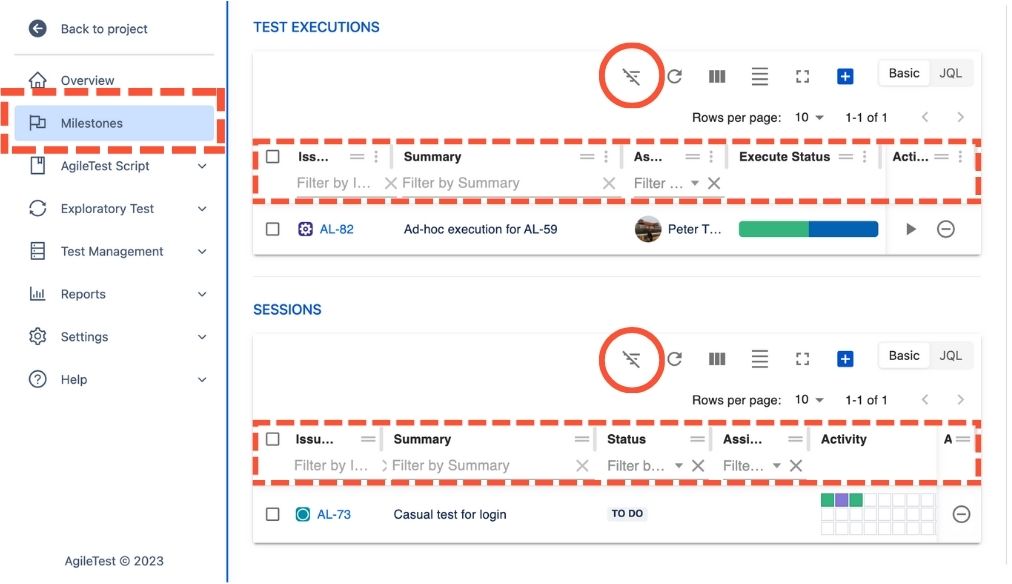Click the Back to project arrow icon
Viewport: 1012px width, 584px height.
(36, 29)
